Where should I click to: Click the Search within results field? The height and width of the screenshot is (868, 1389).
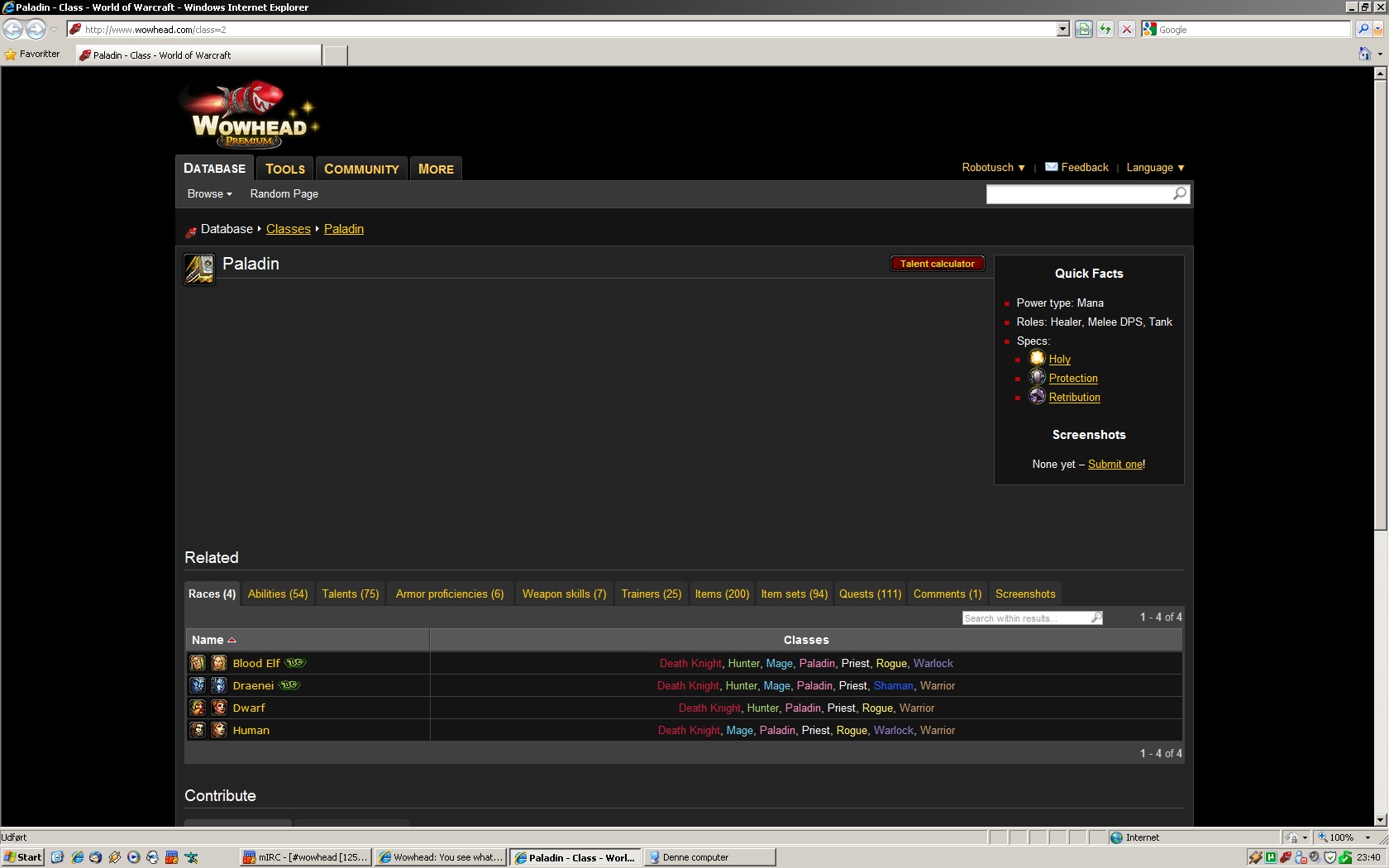(x=1026, y=618)
